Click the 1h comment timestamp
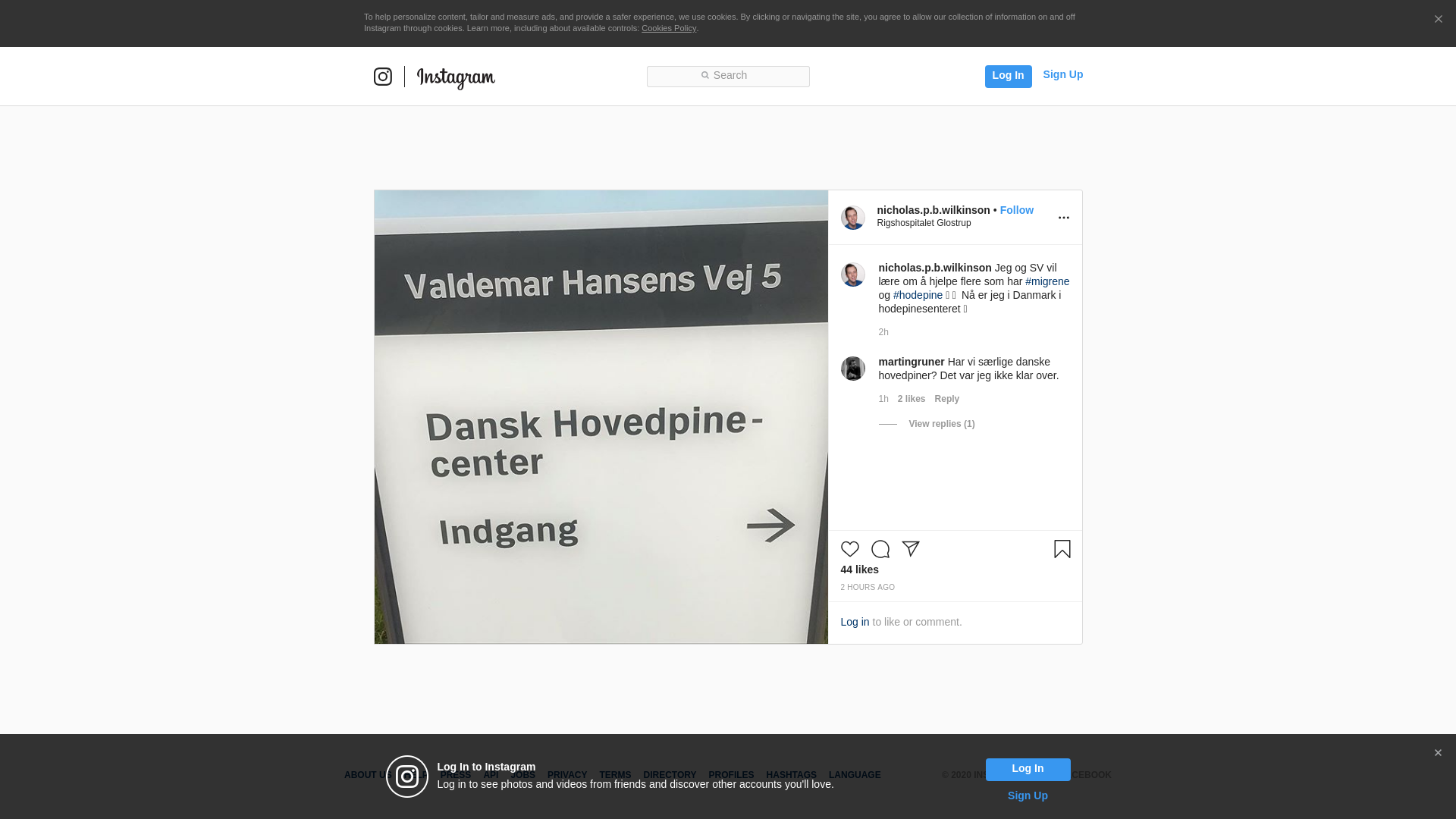 pyautogui.click(x=883, y=399)
